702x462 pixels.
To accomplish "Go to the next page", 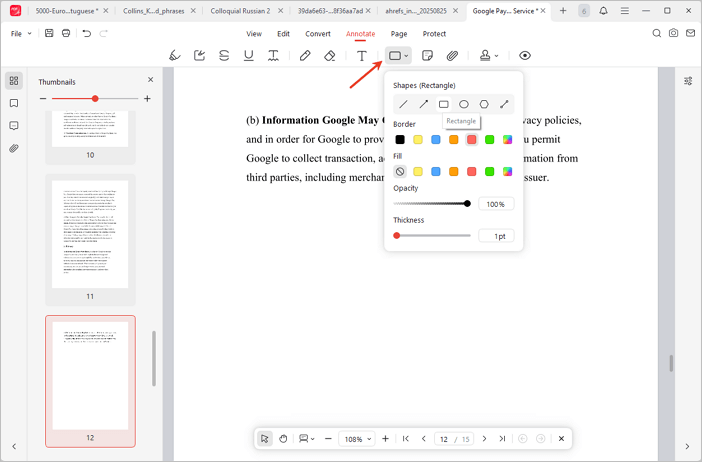I will pos(485,439).
